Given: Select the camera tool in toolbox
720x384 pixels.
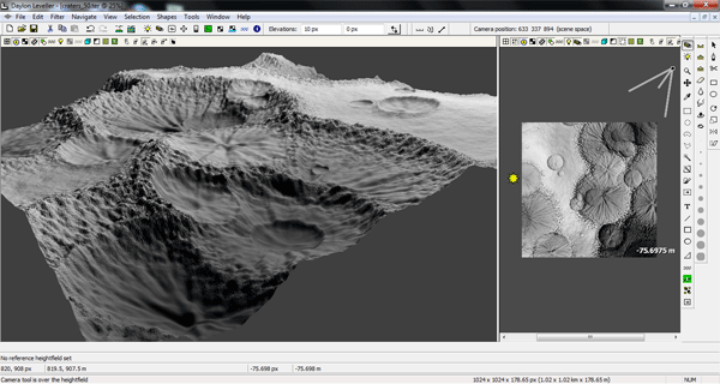Looking at the screenshot, I should click(x=687, y=45).
